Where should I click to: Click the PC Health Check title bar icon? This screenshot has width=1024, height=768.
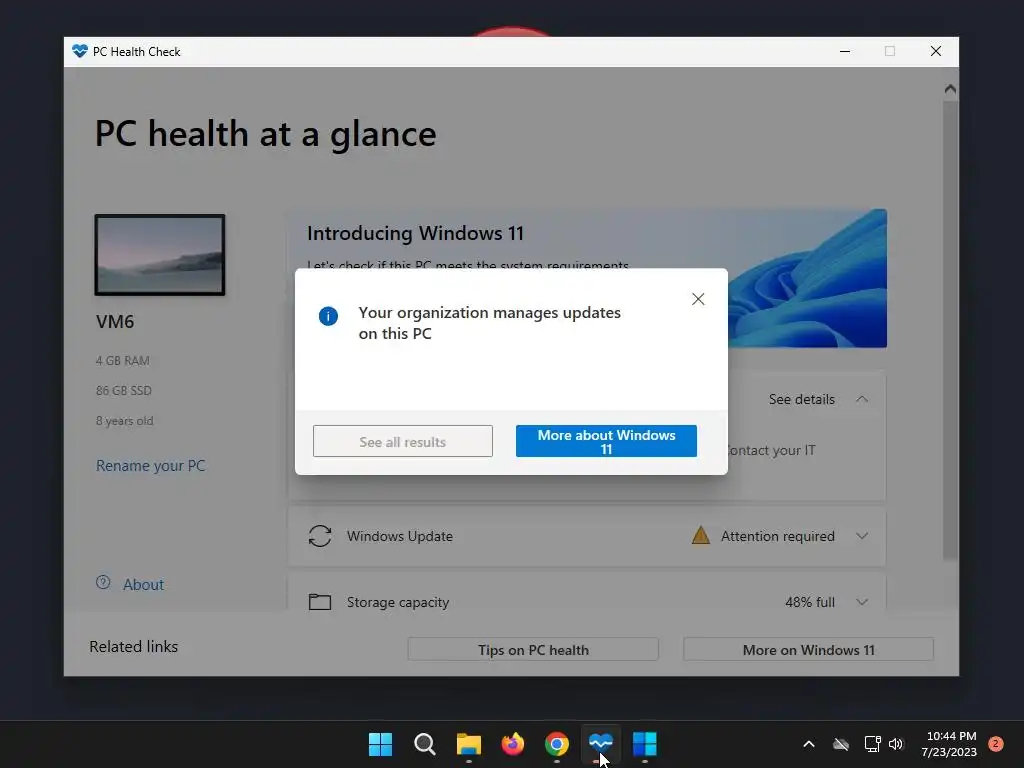pyautogui.click(x=80, y=51)
